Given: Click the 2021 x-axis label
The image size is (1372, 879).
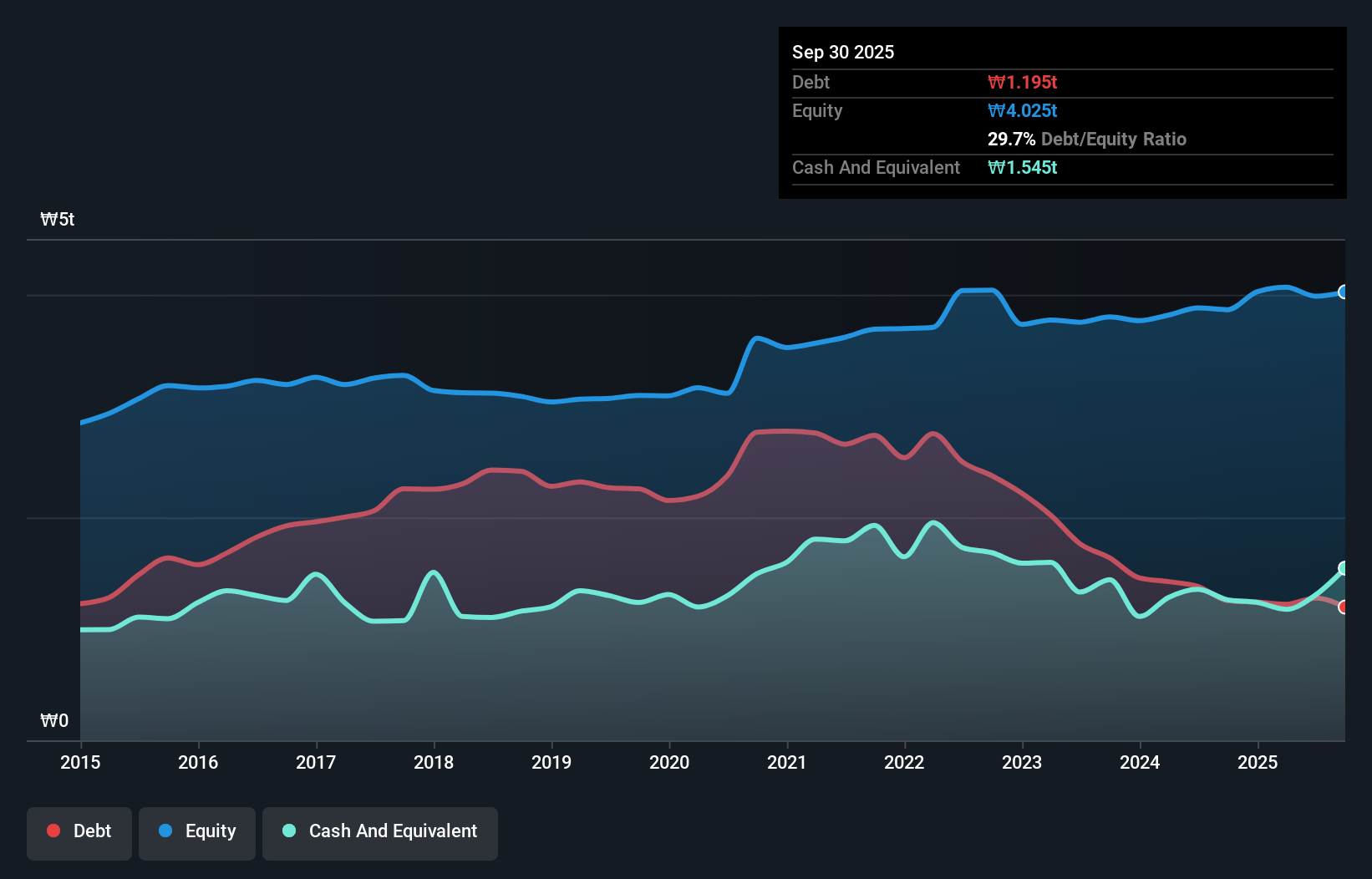Looking at the screenshot, I should (787, 762).
